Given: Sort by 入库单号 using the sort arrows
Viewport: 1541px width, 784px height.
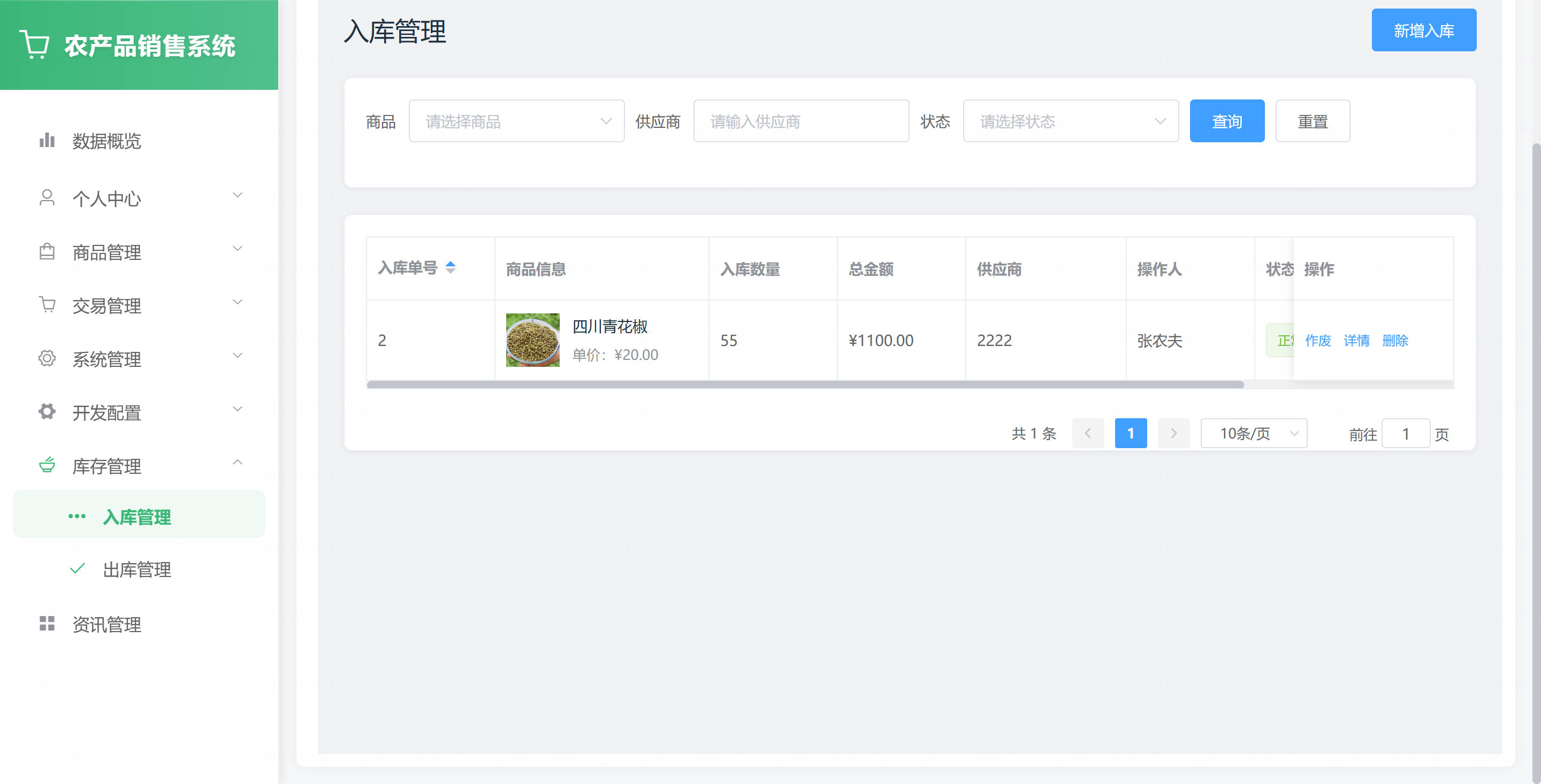Looking at the screenshot, I should pyautogui.click(x=451, y=268).
